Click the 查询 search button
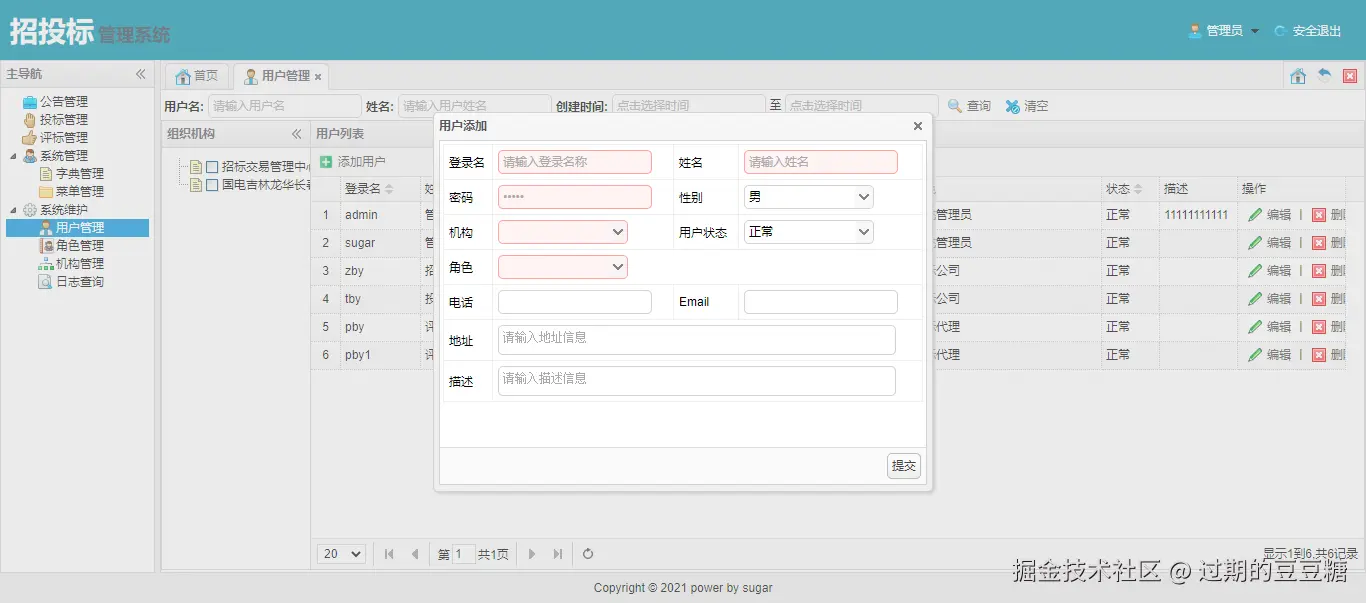Screen dimensions: 1366x603 (x=969, y=106)
